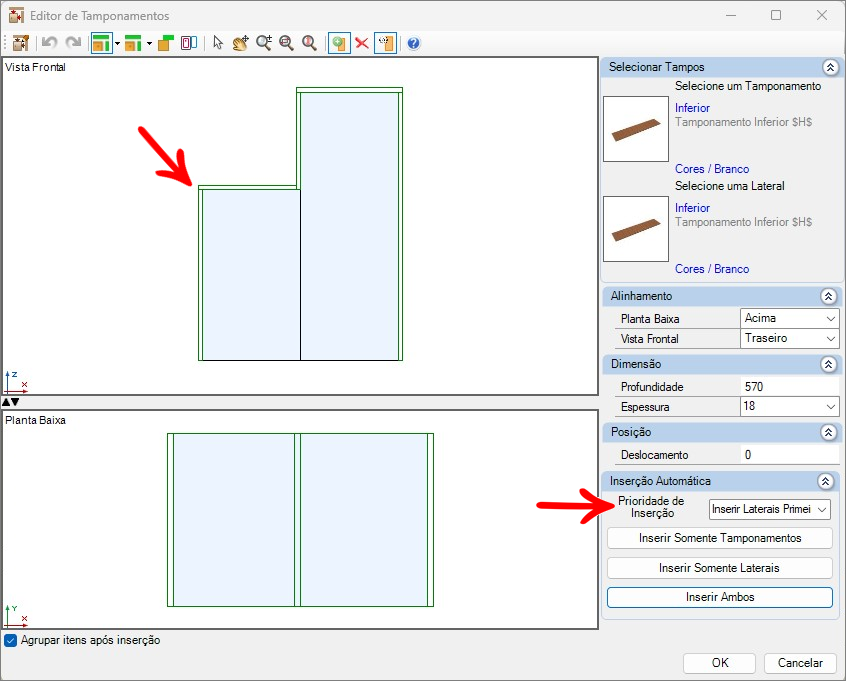This screenshot has height=681, width=846.
Task: Toggle Agrupar itens após inserção checkbox
Action: 10,640
